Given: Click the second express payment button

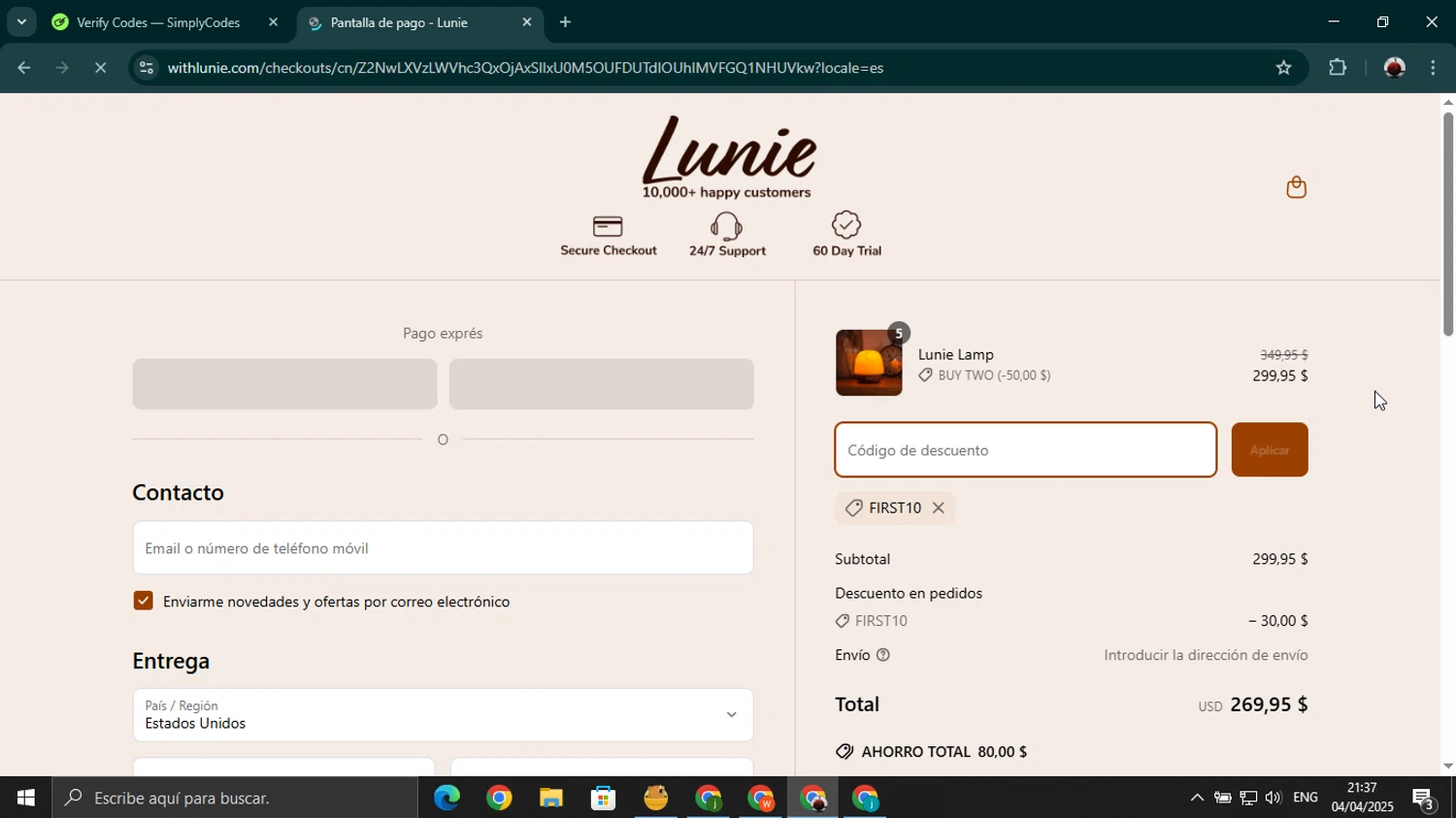Looking at the screenshot, I should pos(601,384).
